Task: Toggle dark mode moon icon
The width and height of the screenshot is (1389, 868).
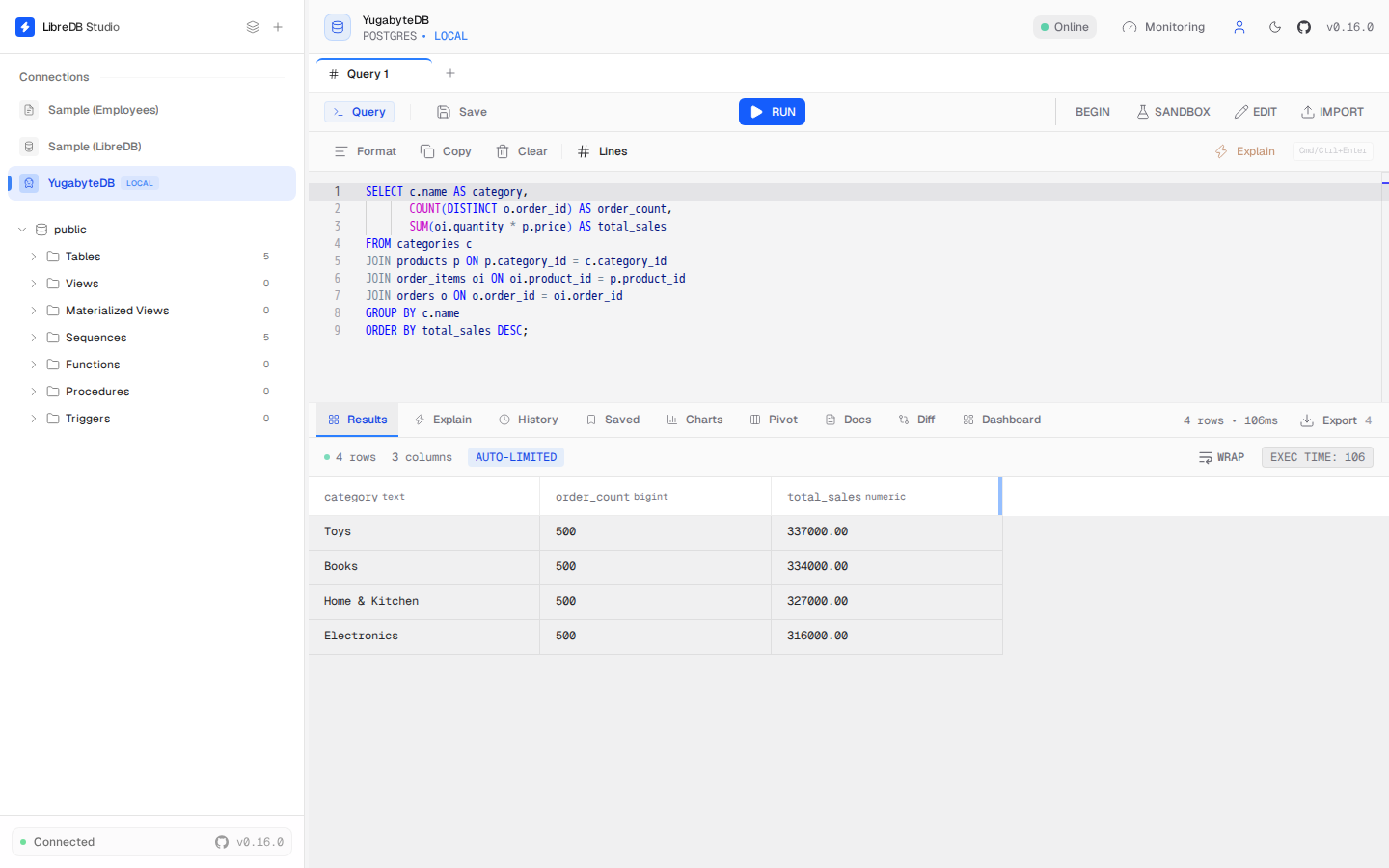Action: (1275, 27)
